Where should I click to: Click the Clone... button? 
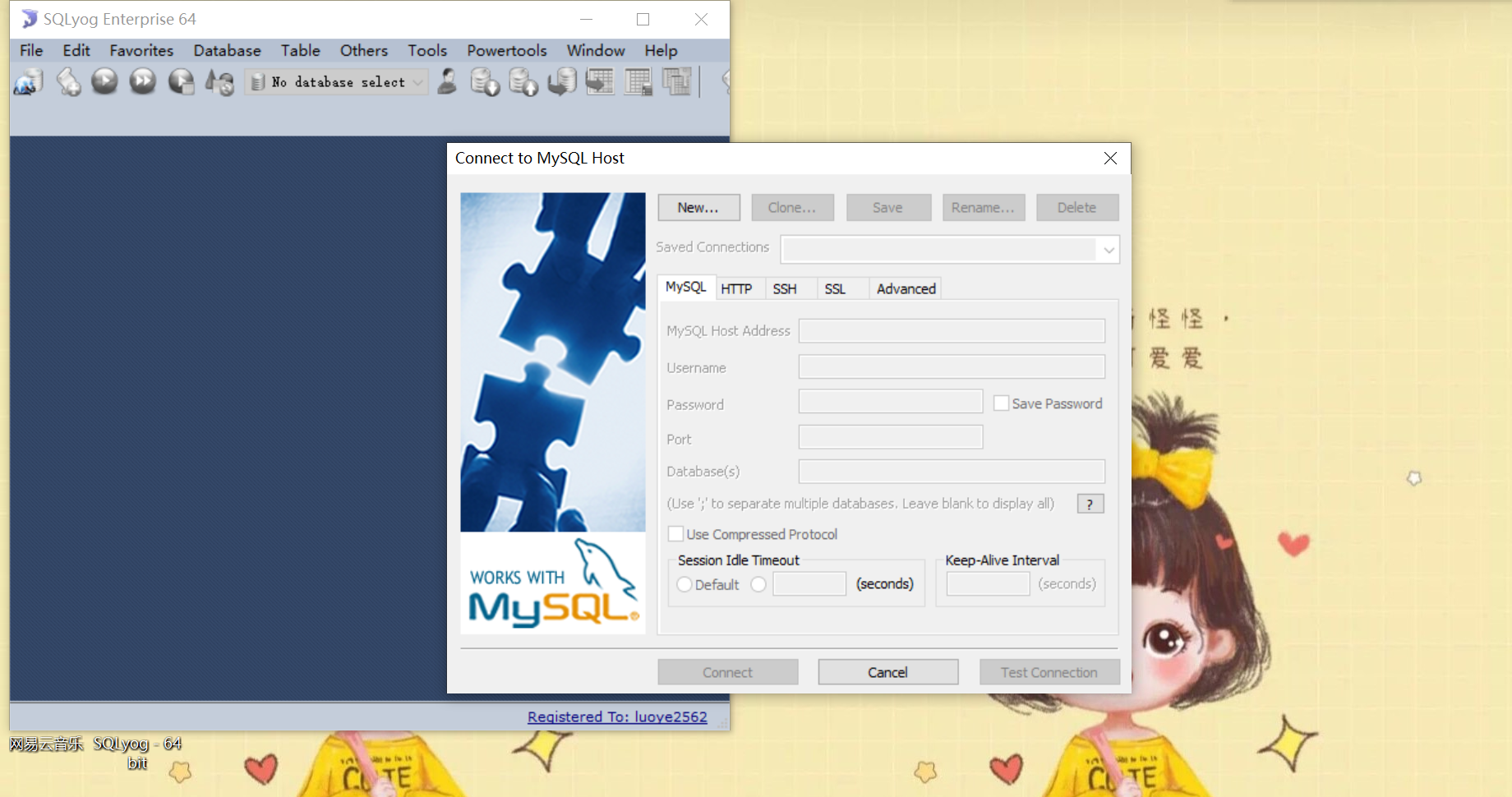point(792,208)
